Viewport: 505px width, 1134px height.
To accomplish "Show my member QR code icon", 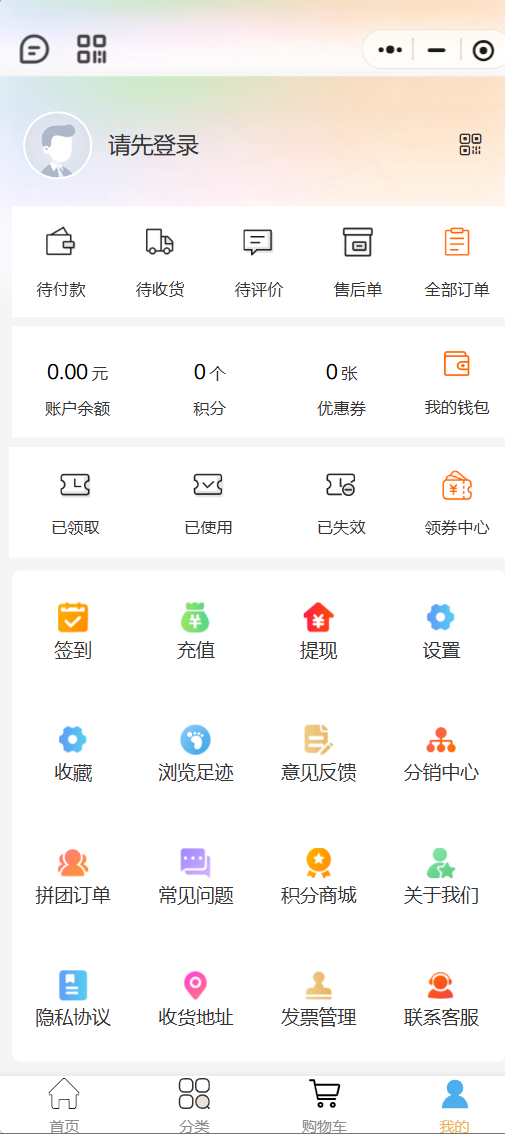I will pos(470,145).
